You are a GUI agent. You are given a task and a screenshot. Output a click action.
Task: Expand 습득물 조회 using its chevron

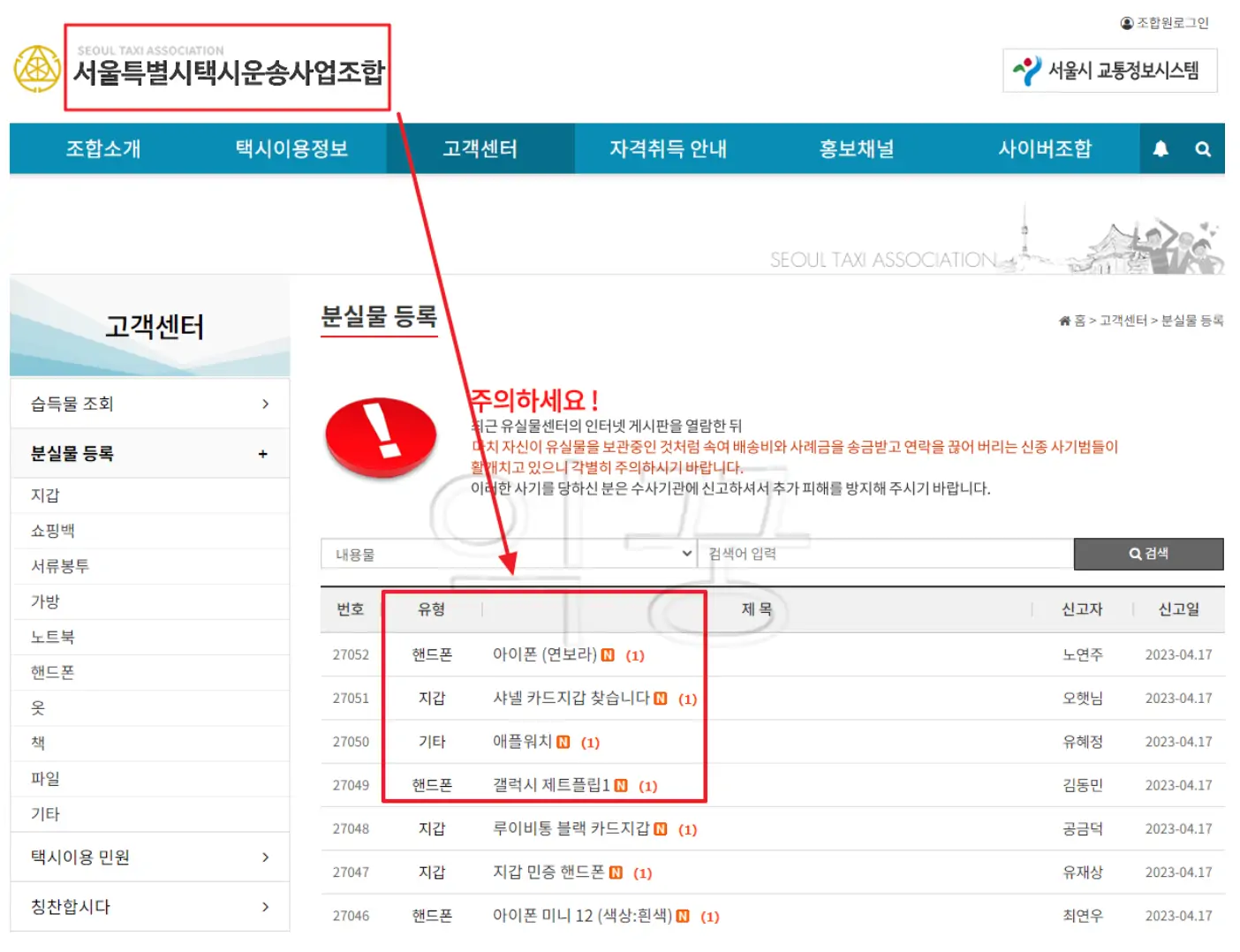264,404
